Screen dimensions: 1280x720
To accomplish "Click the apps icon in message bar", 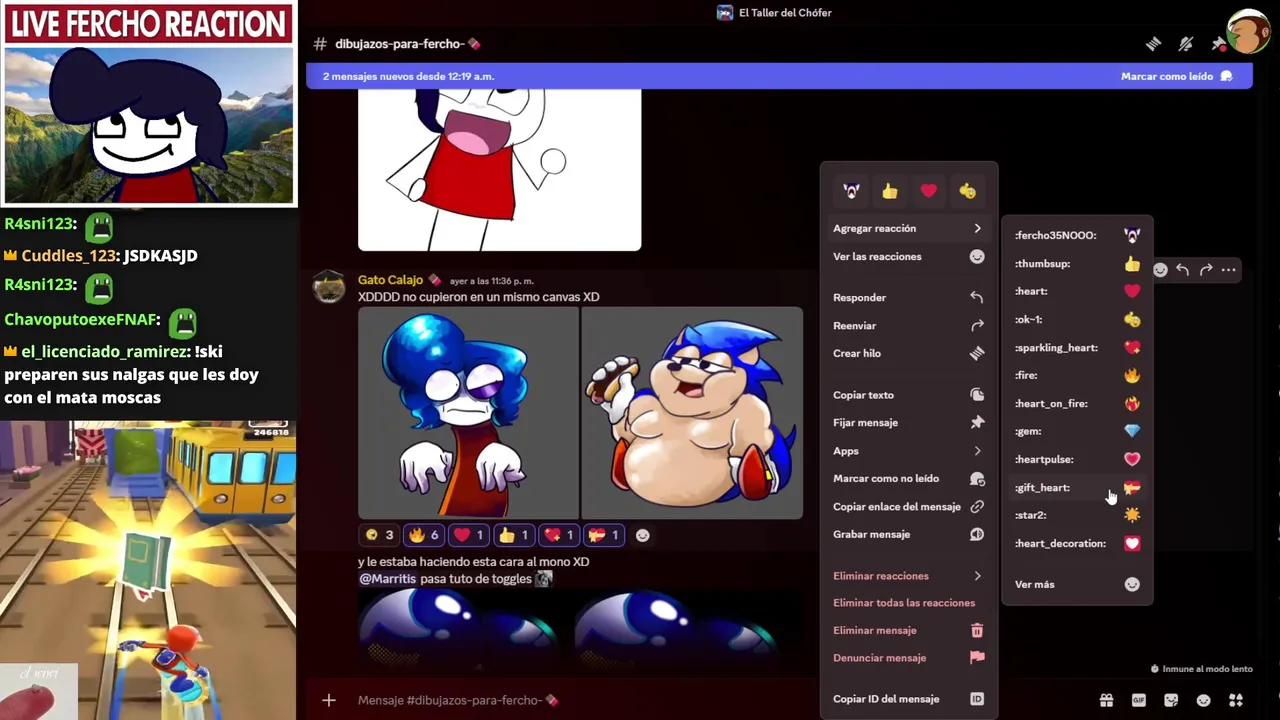I will (x=1236, y=700).
